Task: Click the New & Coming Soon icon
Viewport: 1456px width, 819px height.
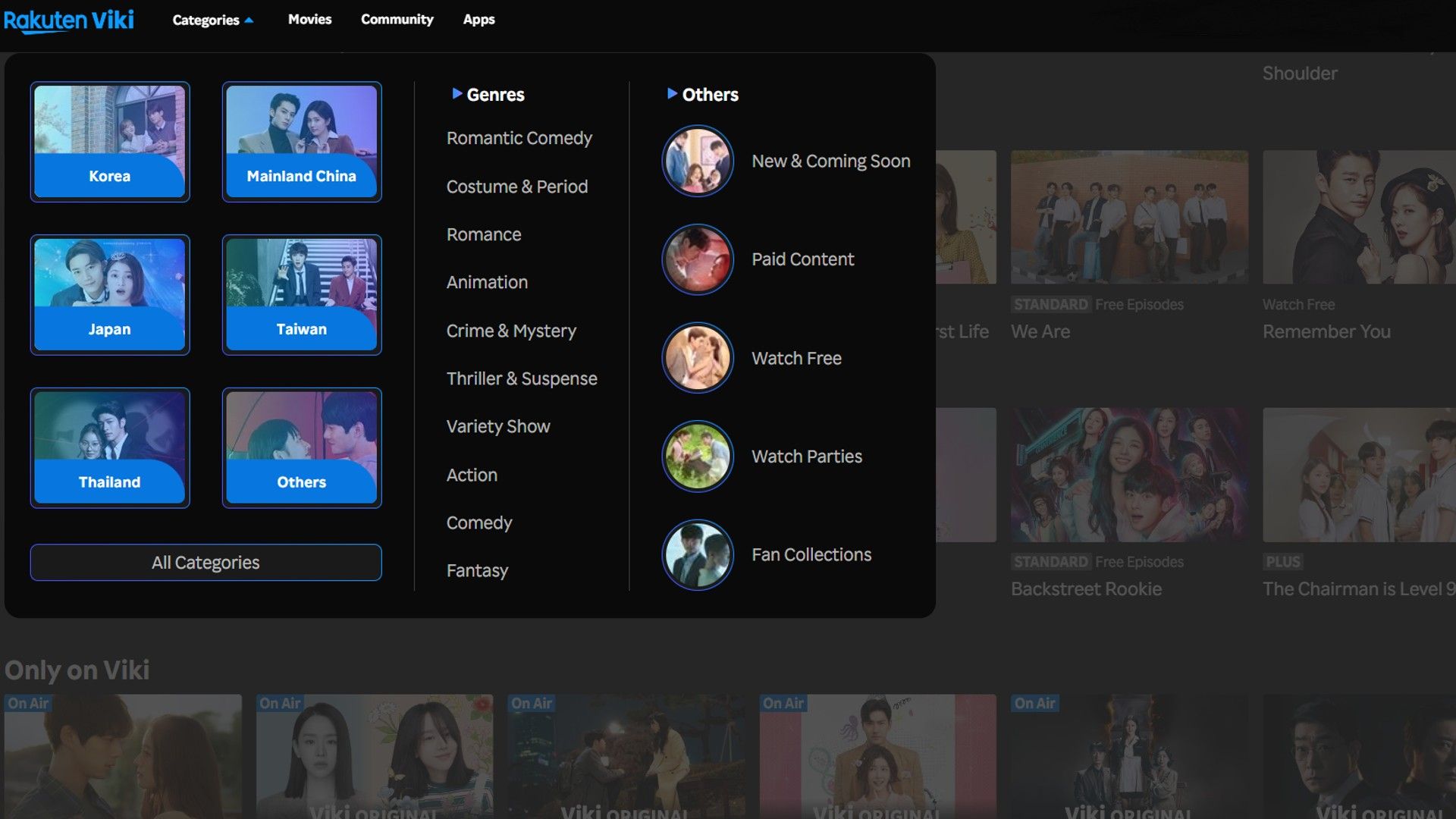Action: point(697,161)
